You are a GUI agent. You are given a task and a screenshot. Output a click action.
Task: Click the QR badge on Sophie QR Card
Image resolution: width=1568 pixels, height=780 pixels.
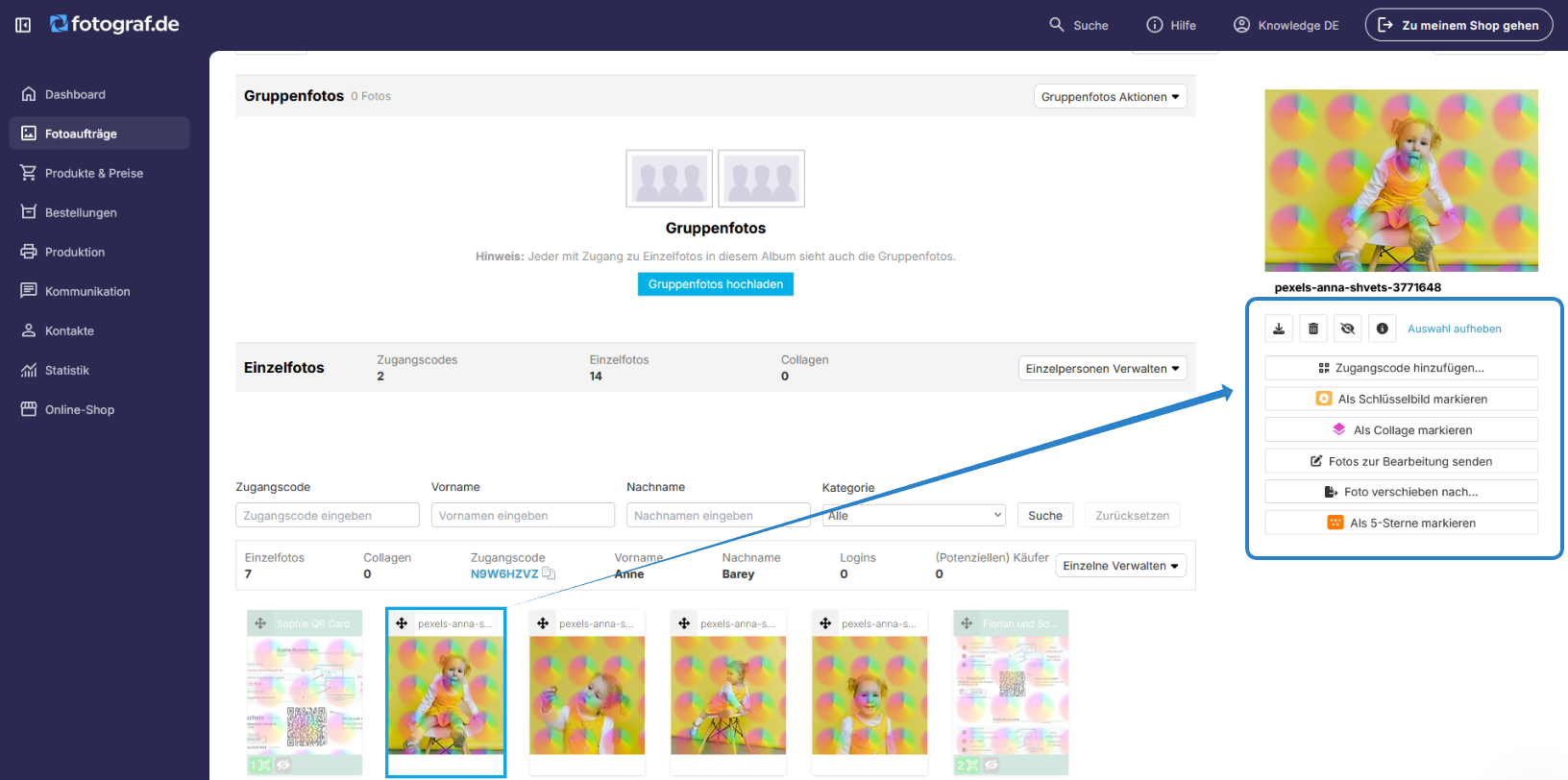(x=260, y=766)
